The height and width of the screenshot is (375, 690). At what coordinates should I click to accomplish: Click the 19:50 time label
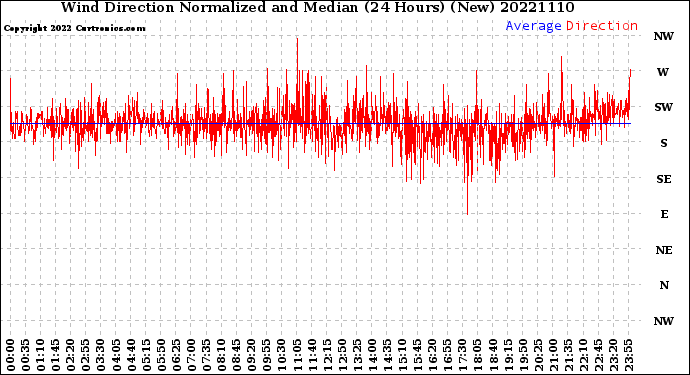coord(523,356)
